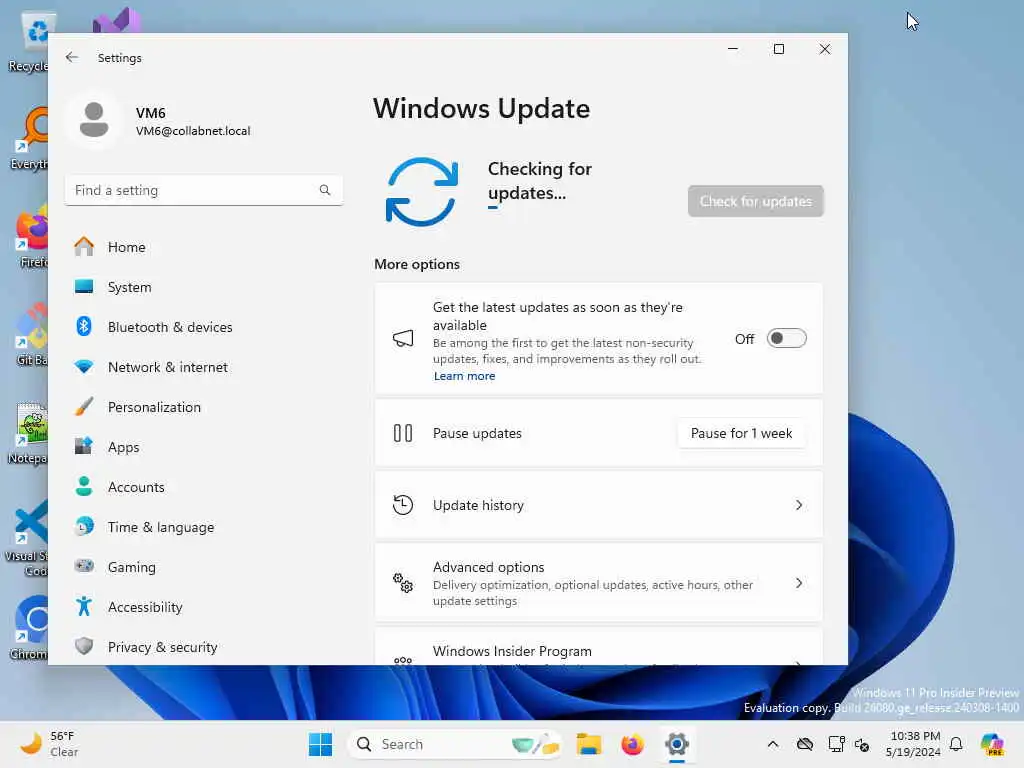Click the display network tray icon
The image size is (1024, 768).
[836, 744]
